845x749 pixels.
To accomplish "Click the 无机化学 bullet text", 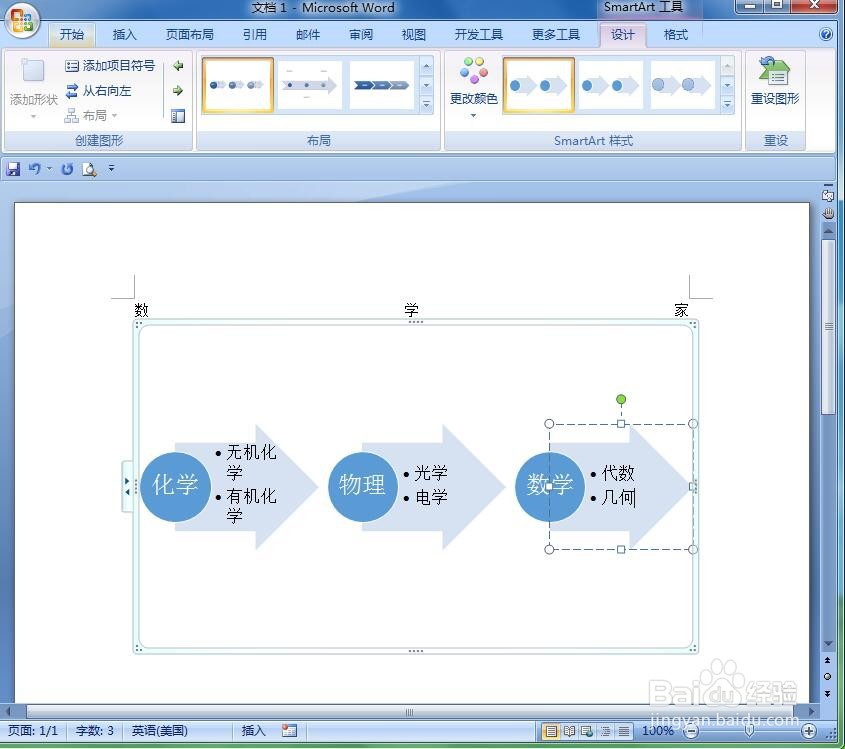I will tap(251, 462).
